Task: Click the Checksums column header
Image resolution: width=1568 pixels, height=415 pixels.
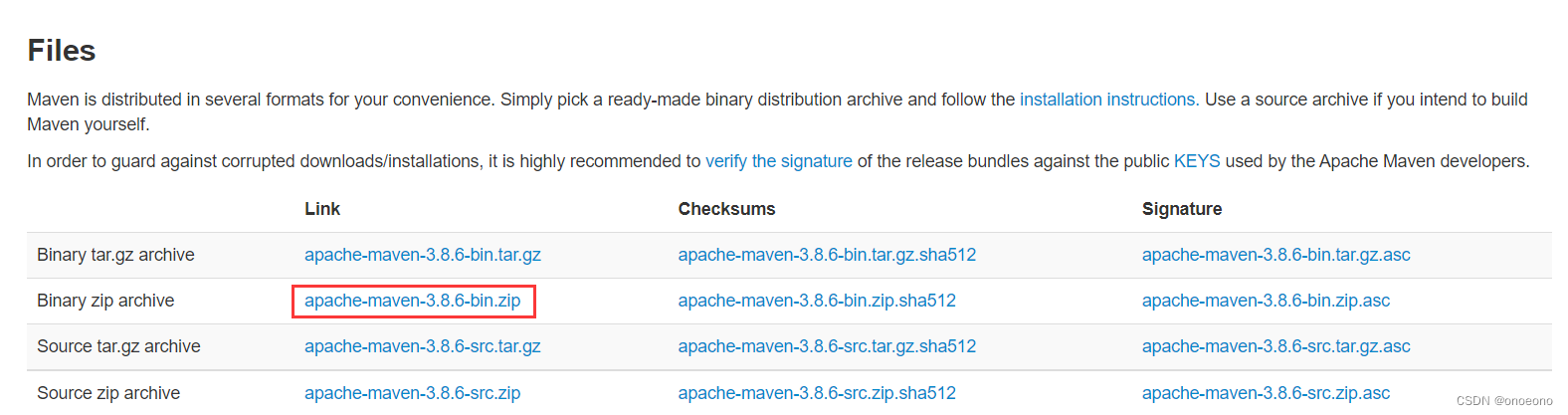Action: (726, 209)
